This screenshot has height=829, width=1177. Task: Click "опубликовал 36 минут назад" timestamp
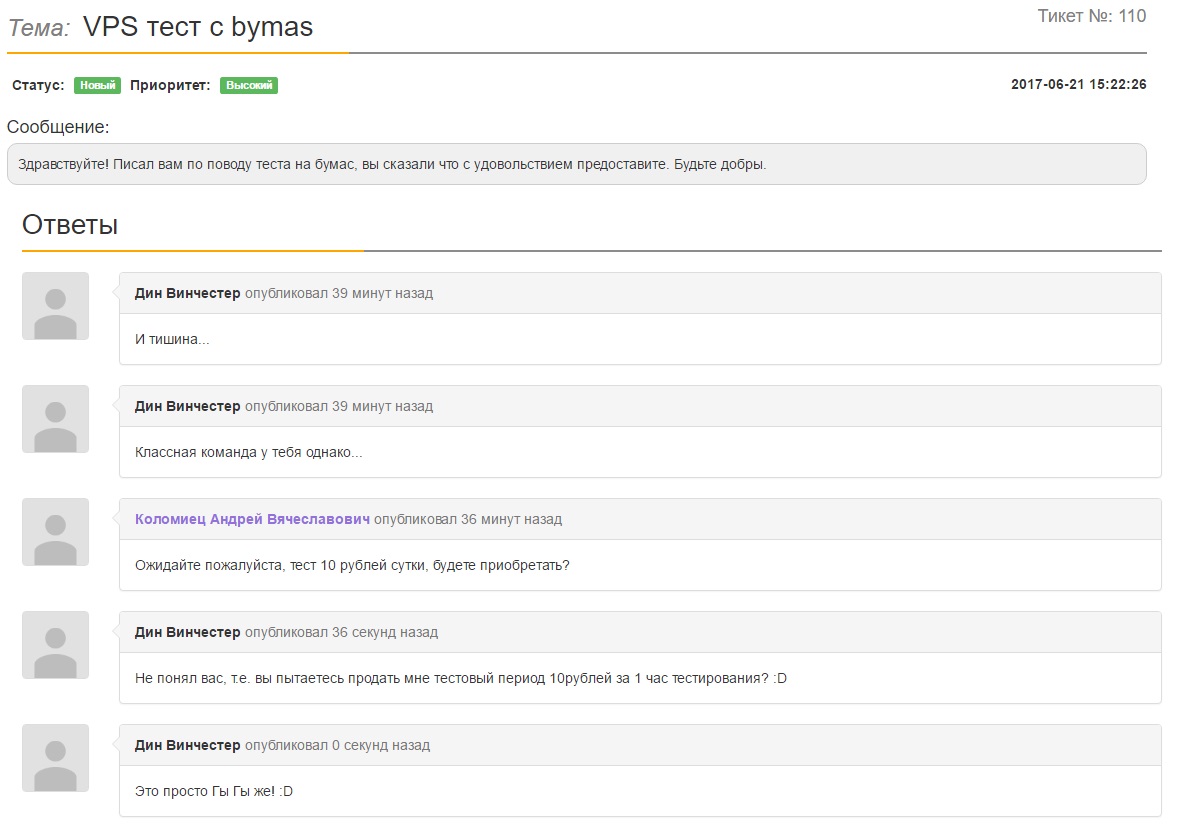pyautogui.click(x=468, y=519)
